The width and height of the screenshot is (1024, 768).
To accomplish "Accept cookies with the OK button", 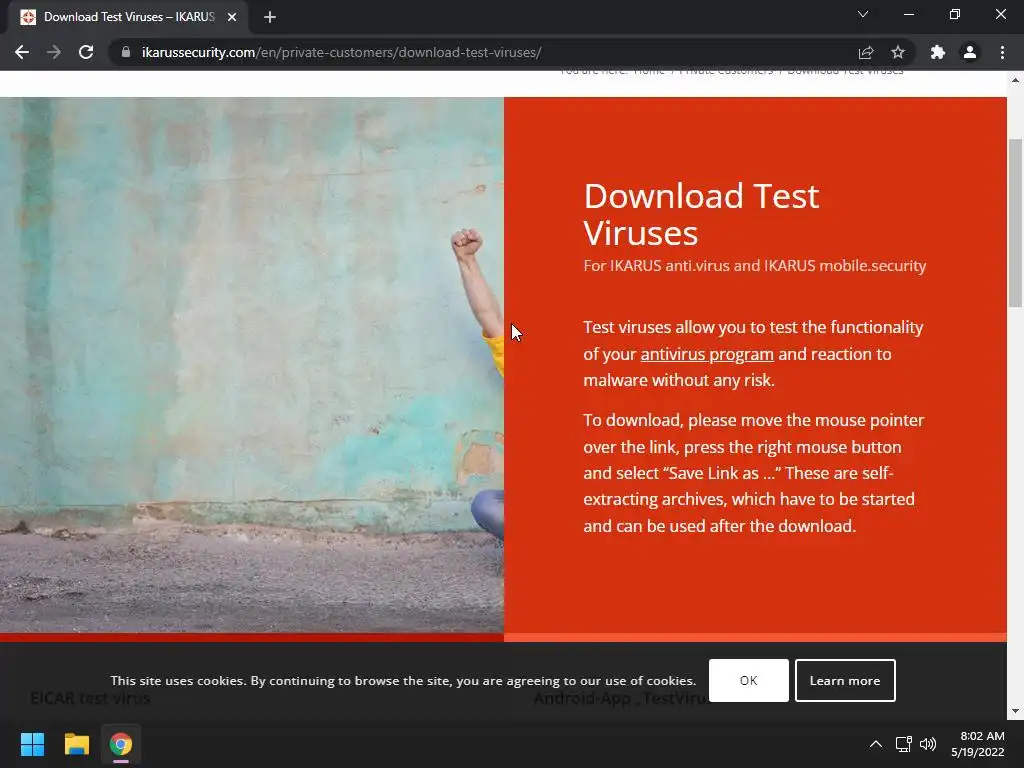I will coord(748,680).
